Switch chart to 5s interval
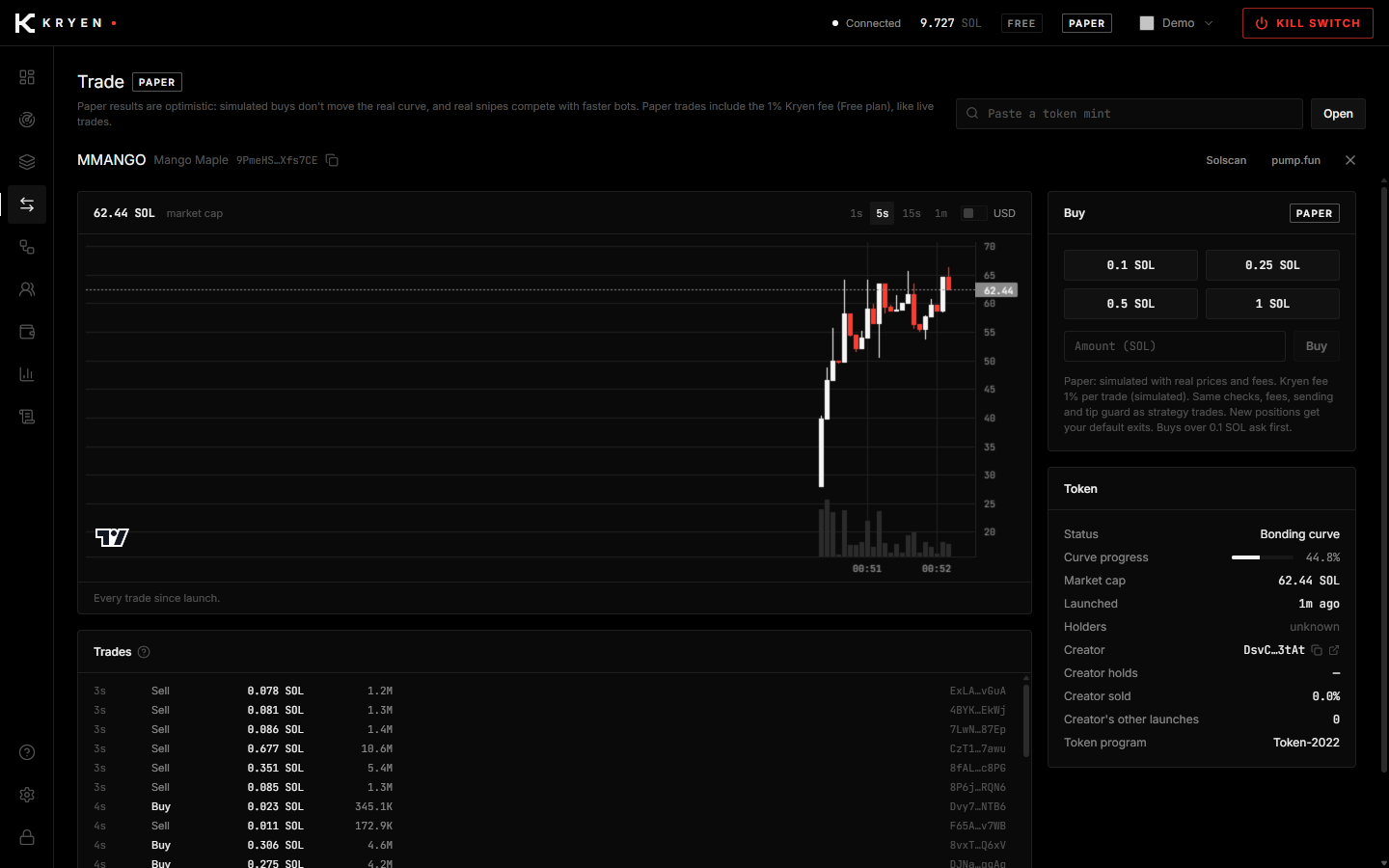Image resolution: width=1389 pixels, height=868 pixels. tap(883, 213)
